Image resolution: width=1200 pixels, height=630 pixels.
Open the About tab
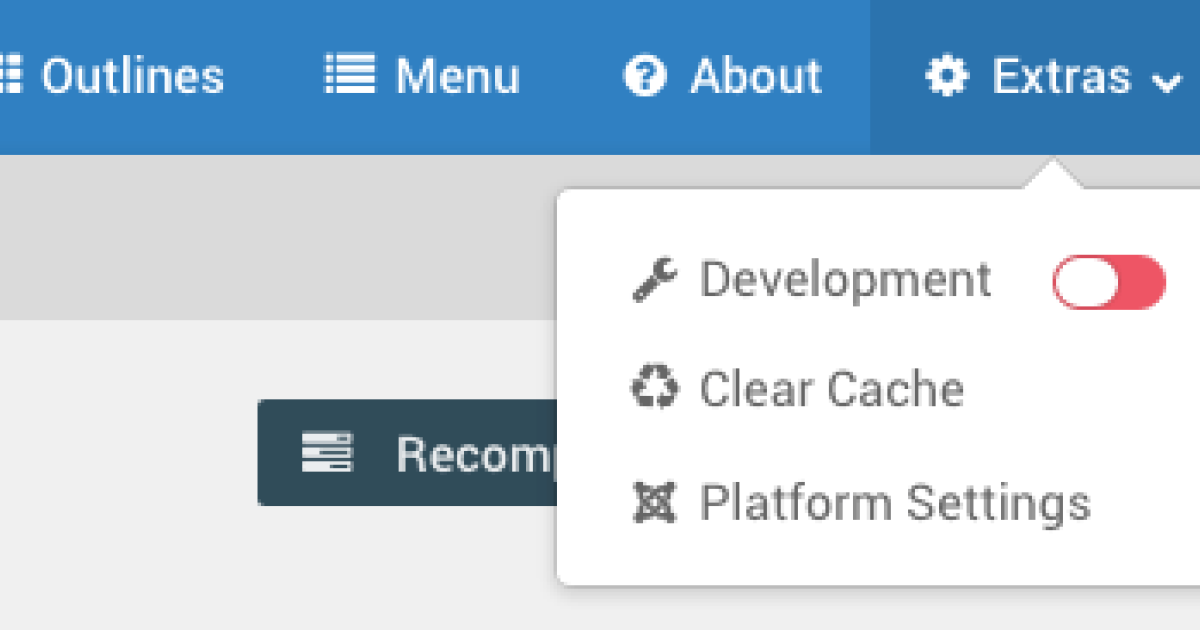[756, 76]
